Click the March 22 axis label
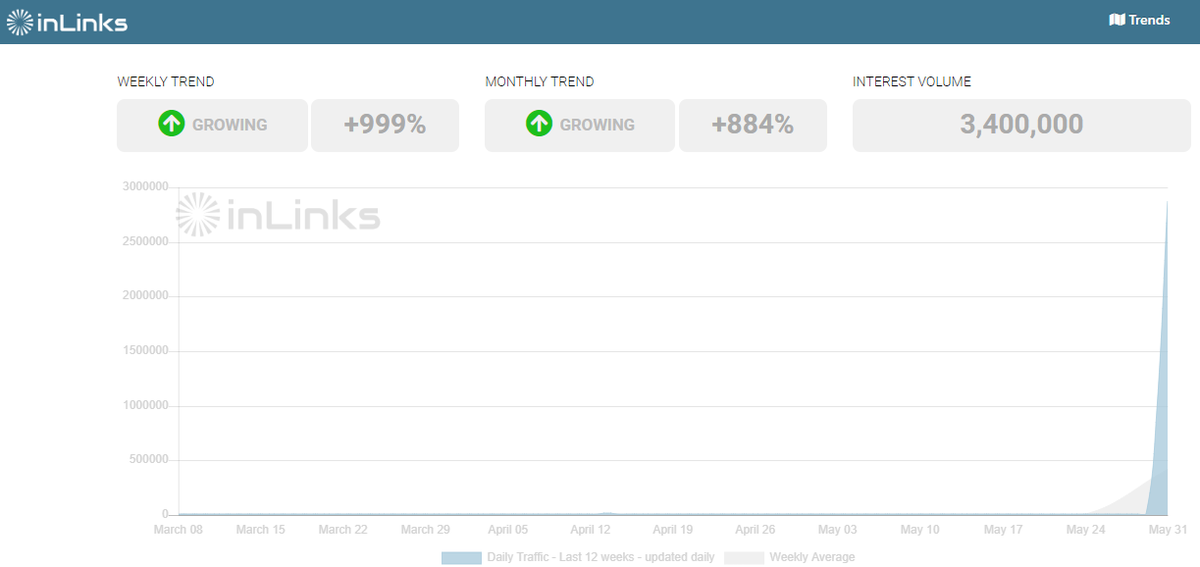This screenshot has height=567, width=1200. click(343, 530)
